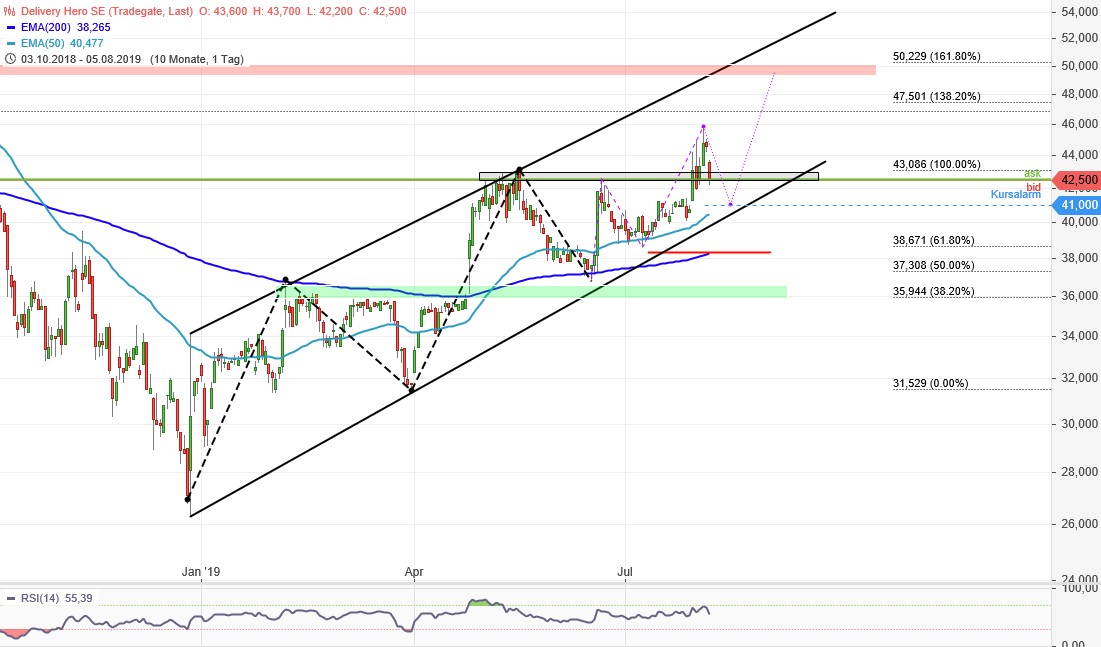Click the EMA(50) teal legend marker
This screenshot has width=1101, height=647.
tap(10, 43)
